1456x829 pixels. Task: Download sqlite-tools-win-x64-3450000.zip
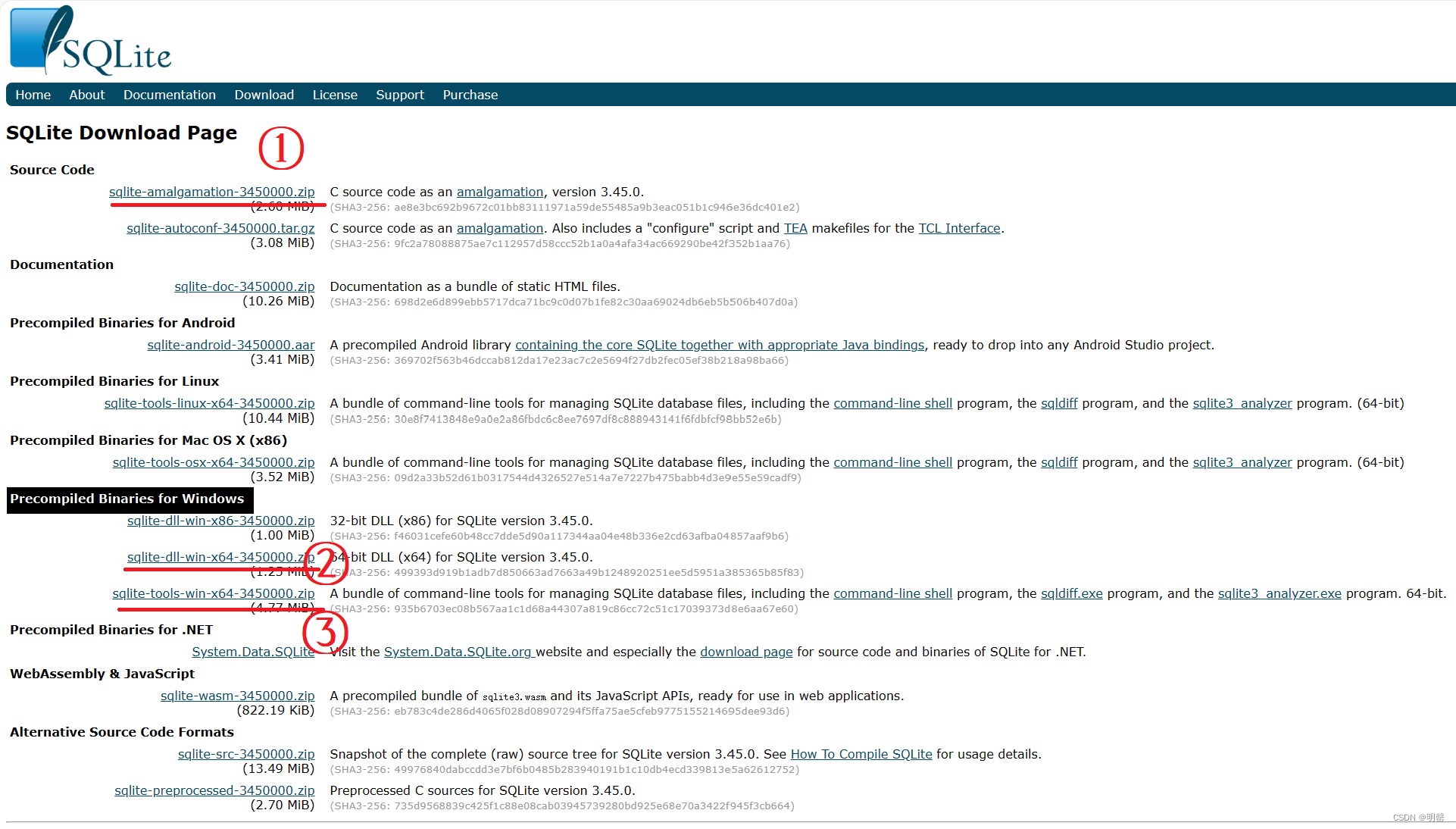coord(213,593)
